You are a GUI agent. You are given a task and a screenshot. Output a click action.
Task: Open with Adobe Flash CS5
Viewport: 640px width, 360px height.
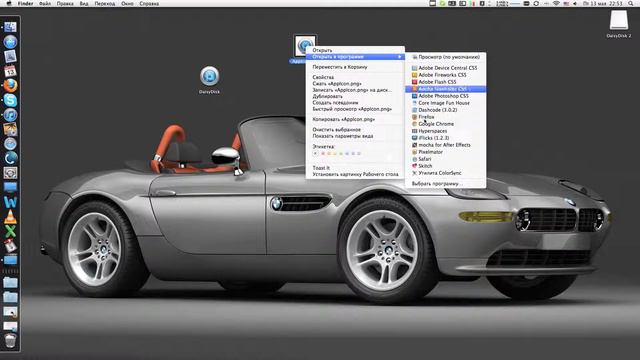tap(446, 82)
